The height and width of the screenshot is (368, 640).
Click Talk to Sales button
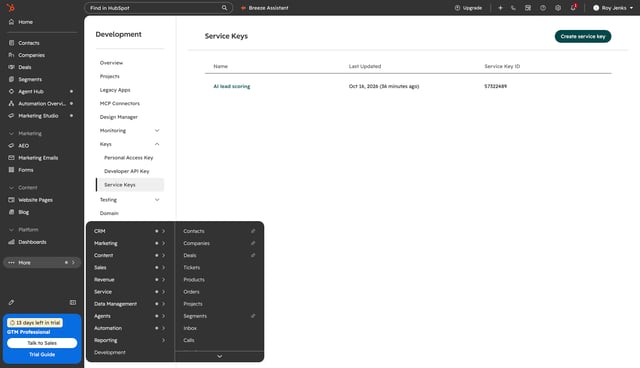click(42, 343)
